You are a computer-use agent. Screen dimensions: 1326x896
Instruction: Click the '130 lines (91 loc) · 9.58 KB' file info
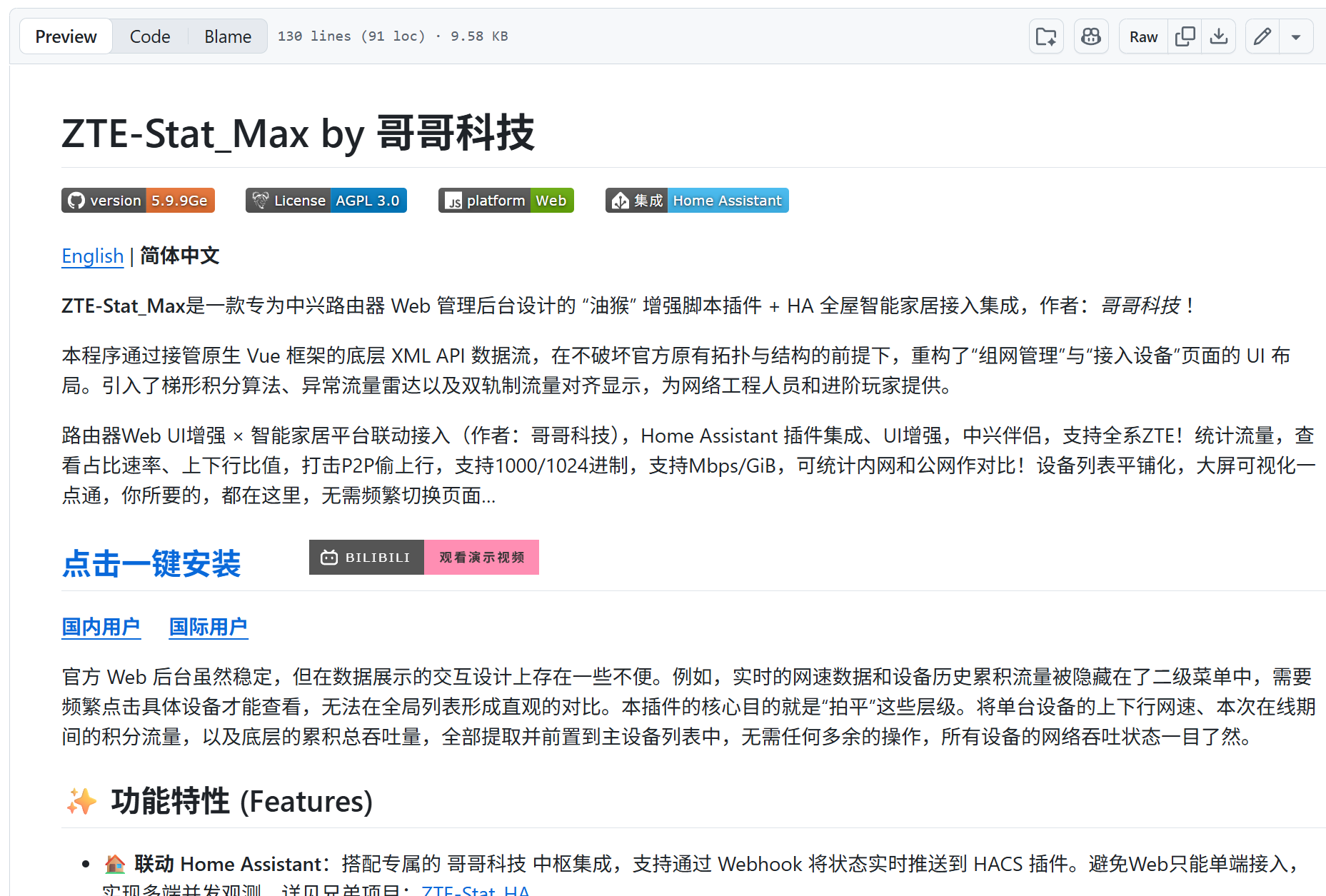pos(393,36)
